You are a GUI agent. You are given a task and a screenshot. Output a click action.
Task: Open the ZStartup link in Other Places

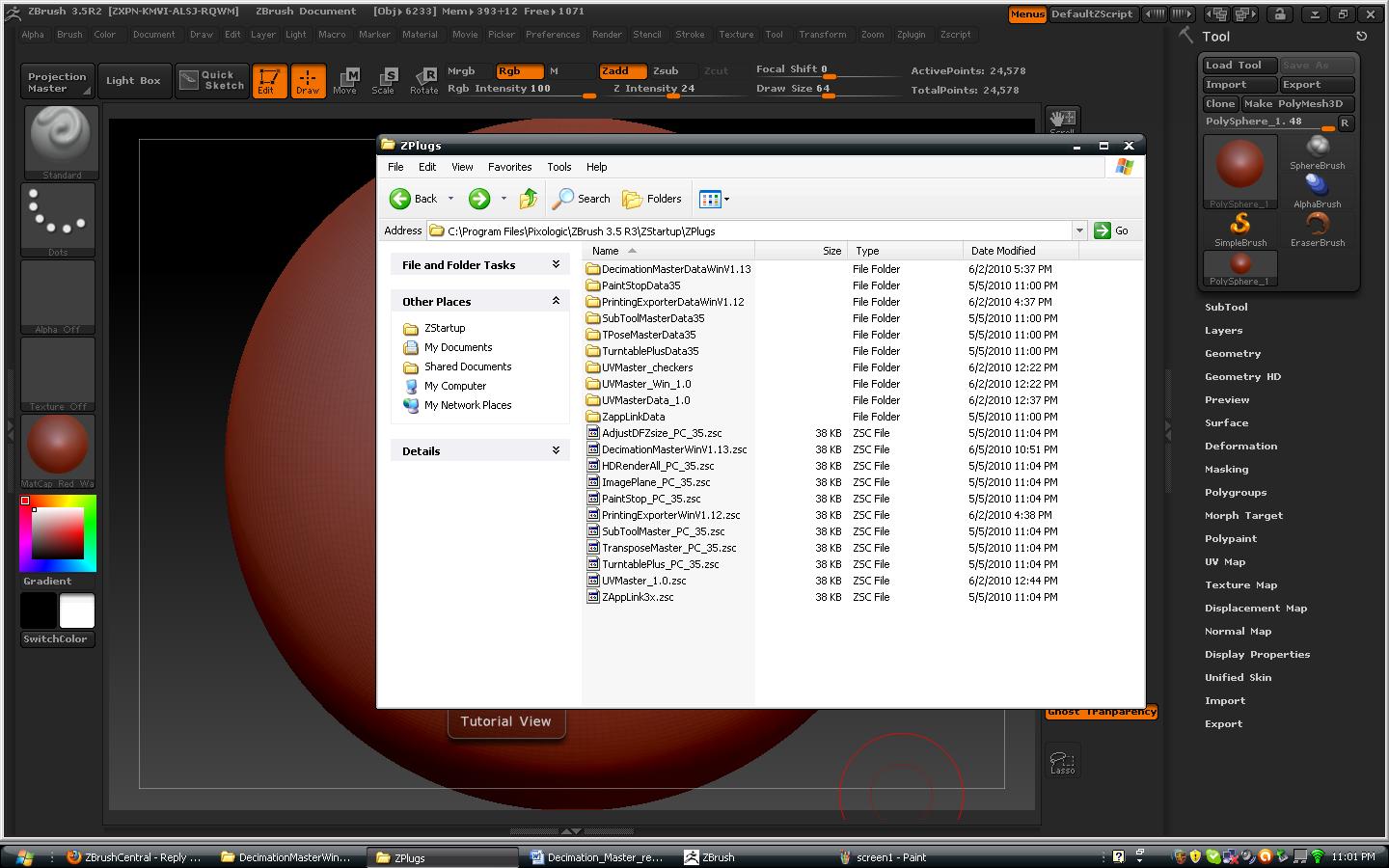point(444,328)
